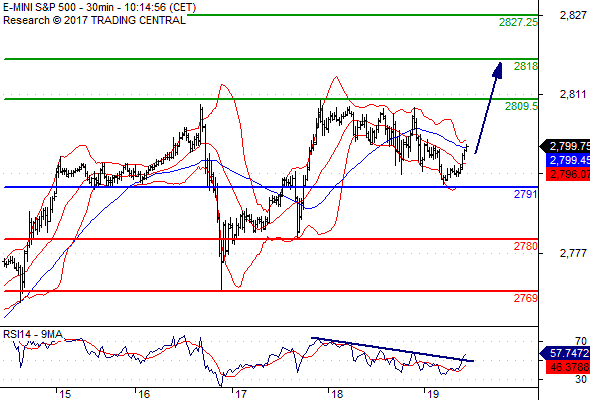Click the RSI14 - 9MA indicator label
Screen dimensions: 590x400
tap(33, 334)
